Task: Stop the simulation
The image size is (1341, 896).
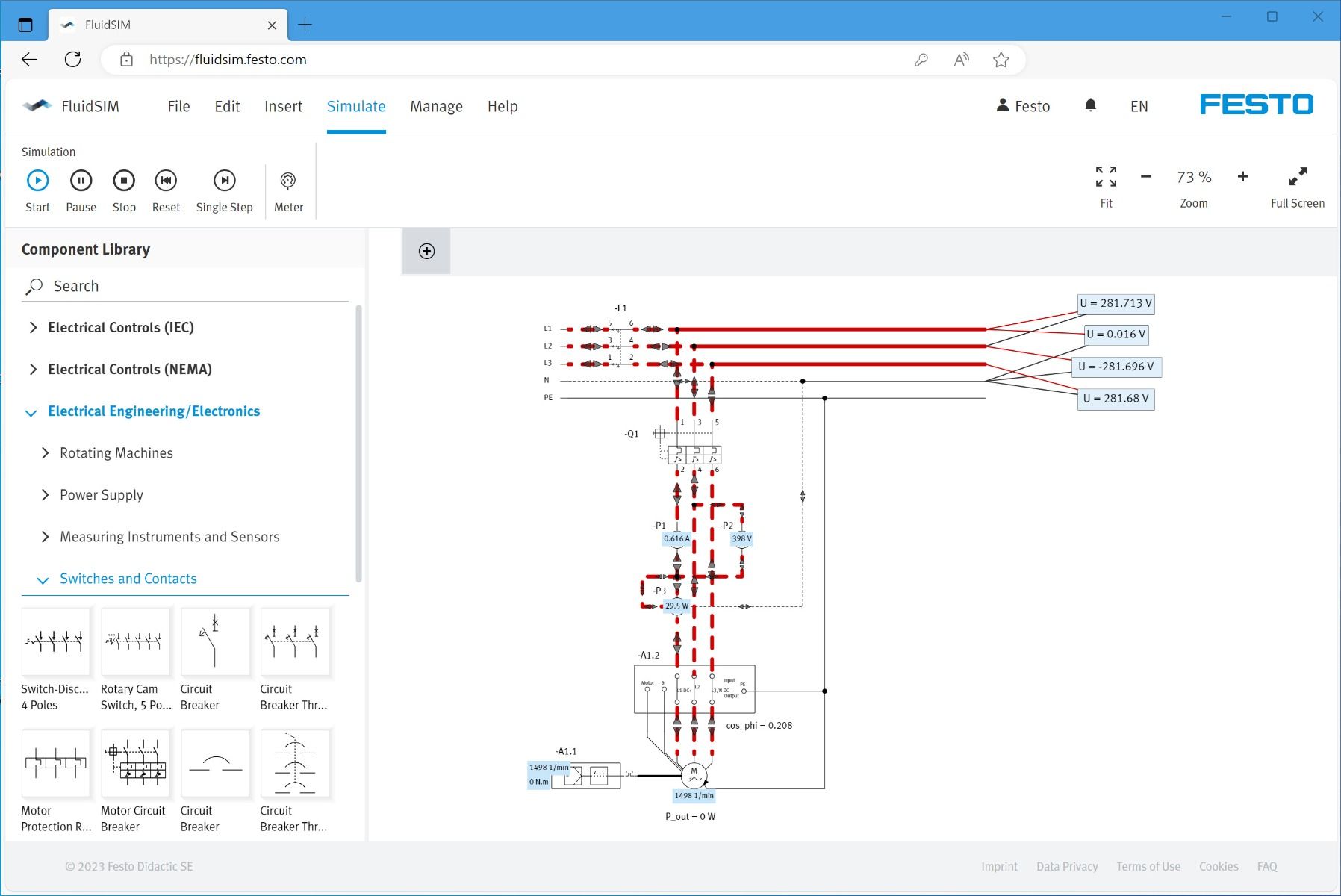Action: [124, 191]
